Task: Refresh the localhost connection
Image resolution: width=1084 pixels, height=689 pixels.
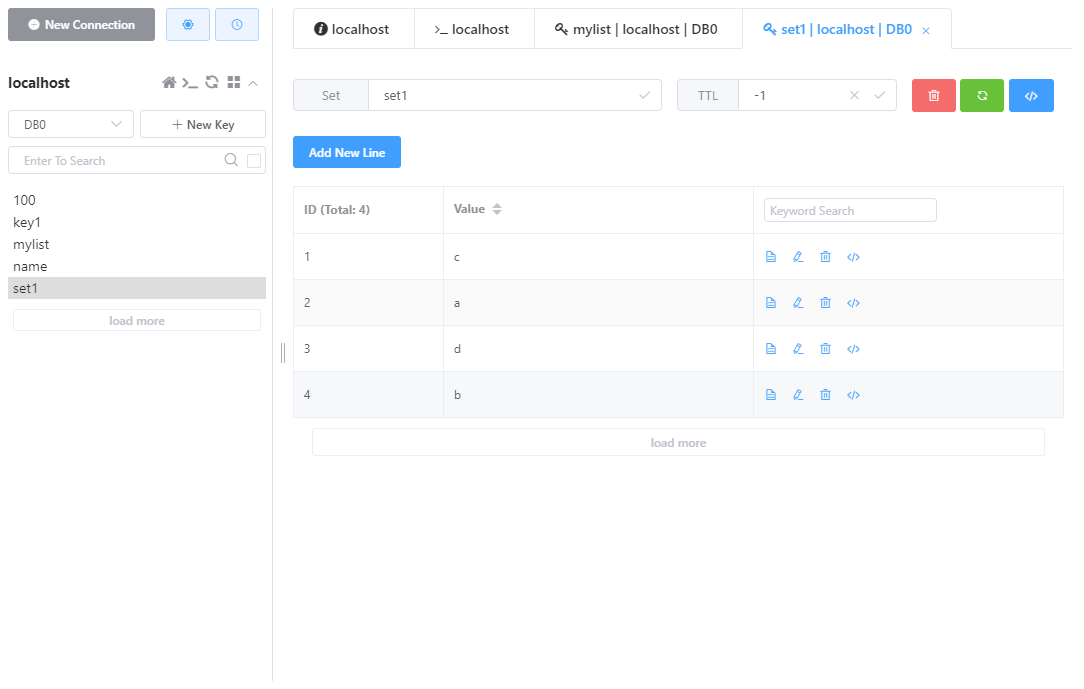Action: click(x=212, y=82)
